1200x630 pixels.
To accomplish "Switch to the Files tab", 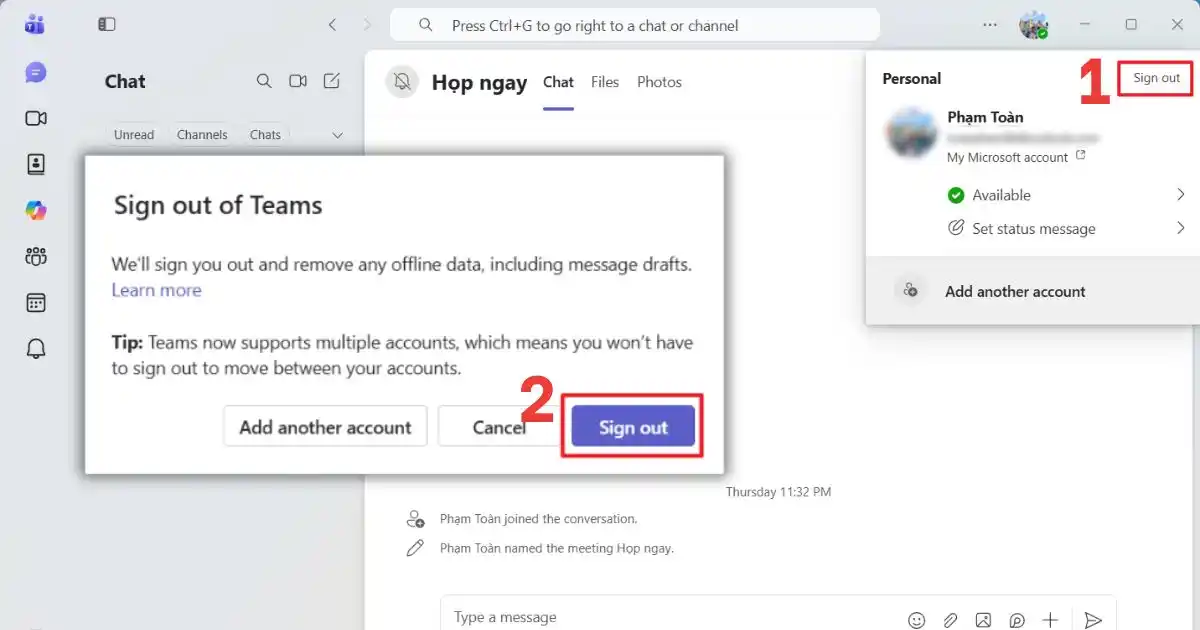I will point(605,82).
